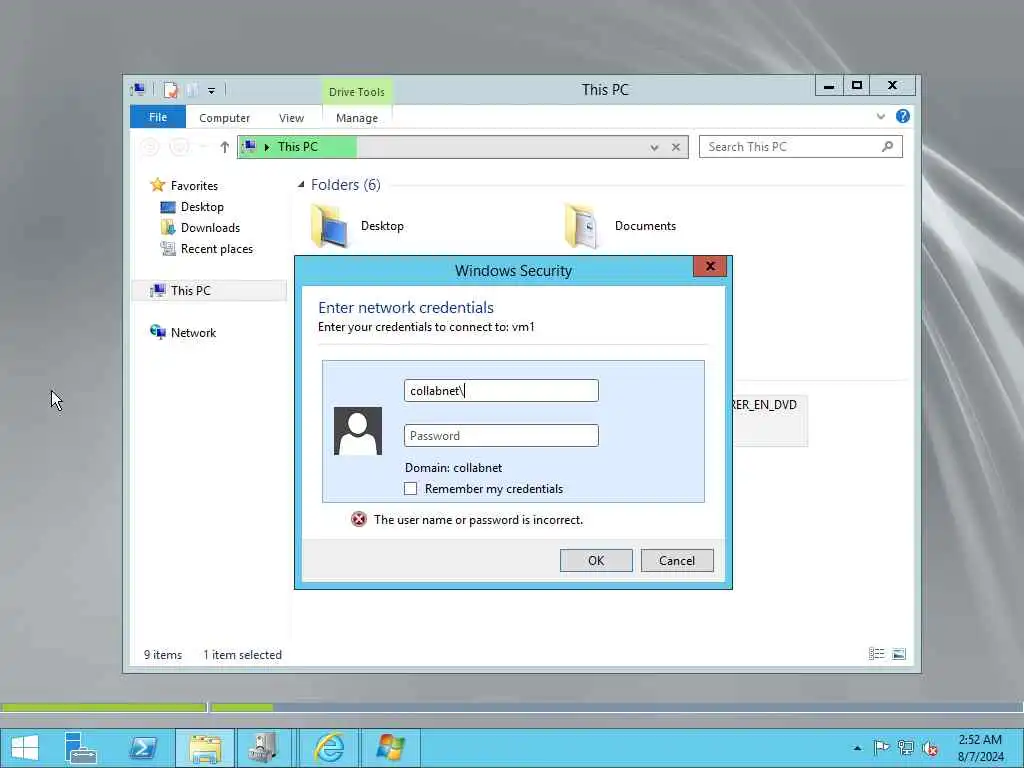Open Desktop under Favorites
The width and height of the screenshot is (1024, 768).
coord(192,207)
